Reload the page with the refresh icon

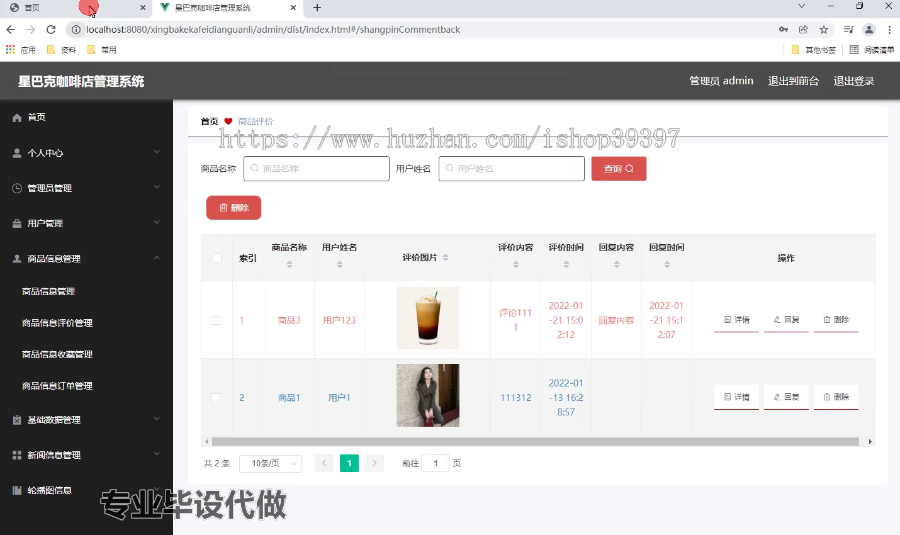pos(51,29)
